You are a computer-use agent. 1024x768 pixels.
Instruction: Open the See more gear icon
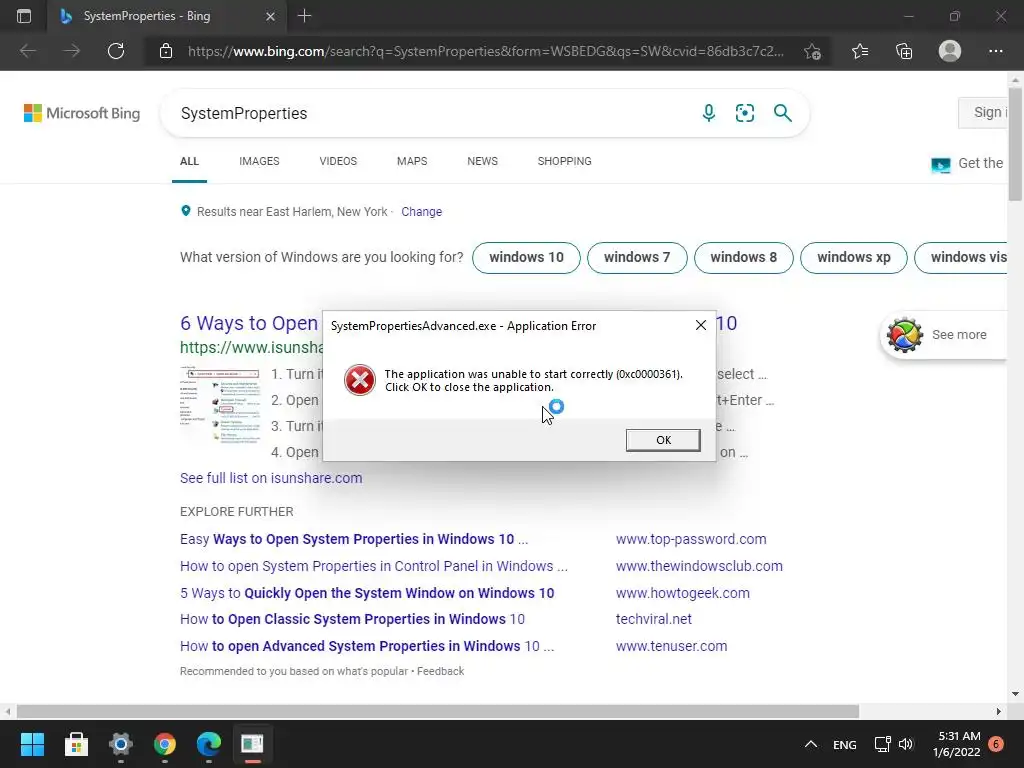904,335
